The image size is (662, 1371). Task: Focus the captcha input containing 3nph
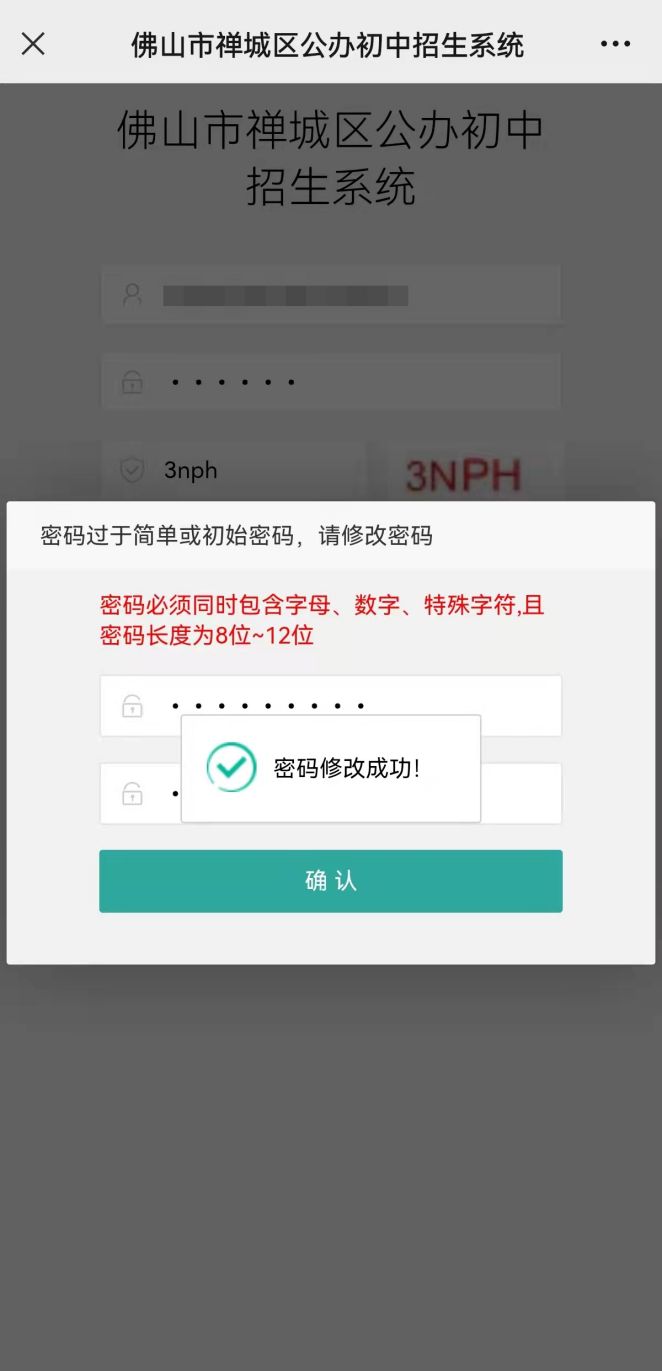point(233,471)
